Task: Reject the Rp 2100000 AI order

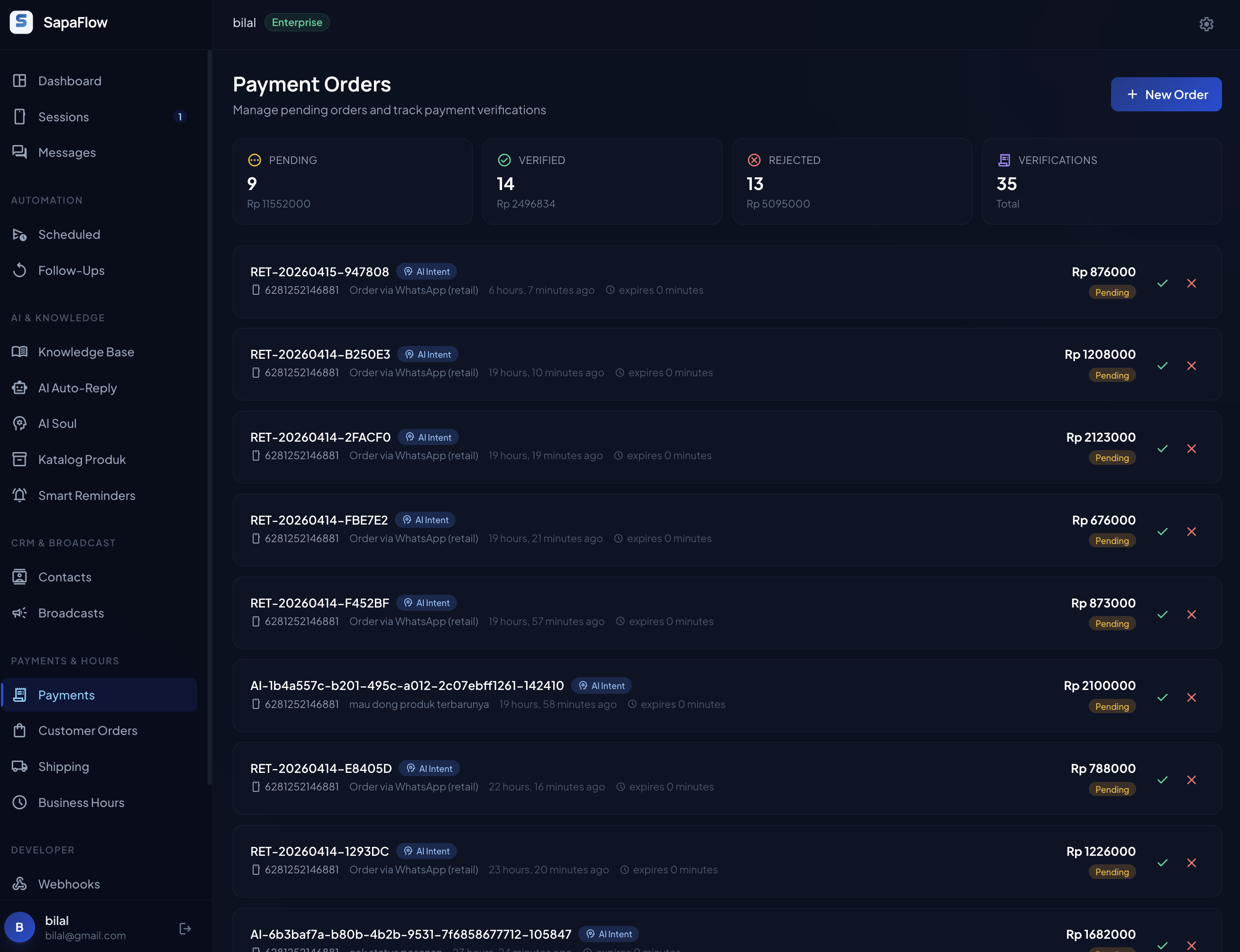Action: click(1191, 698)
